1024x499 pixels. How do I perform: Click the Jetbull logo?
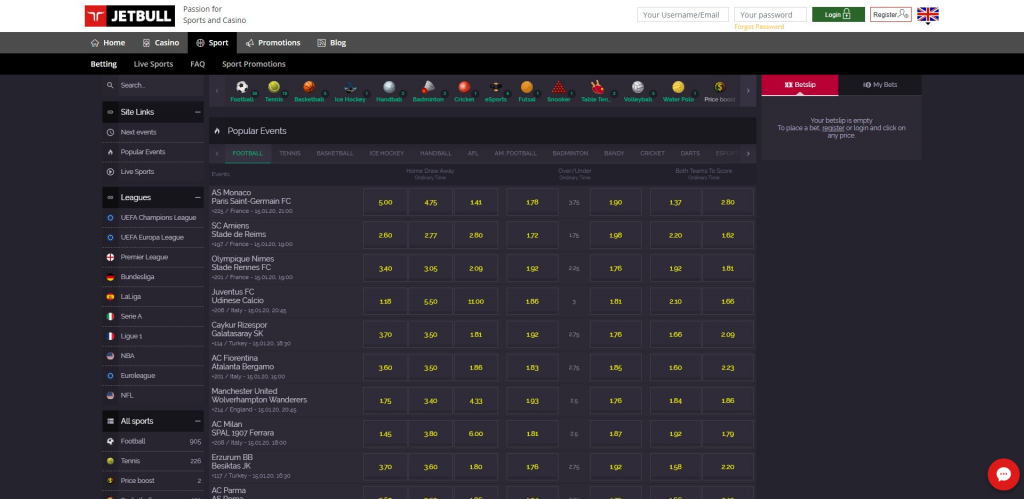click(129, 16)
